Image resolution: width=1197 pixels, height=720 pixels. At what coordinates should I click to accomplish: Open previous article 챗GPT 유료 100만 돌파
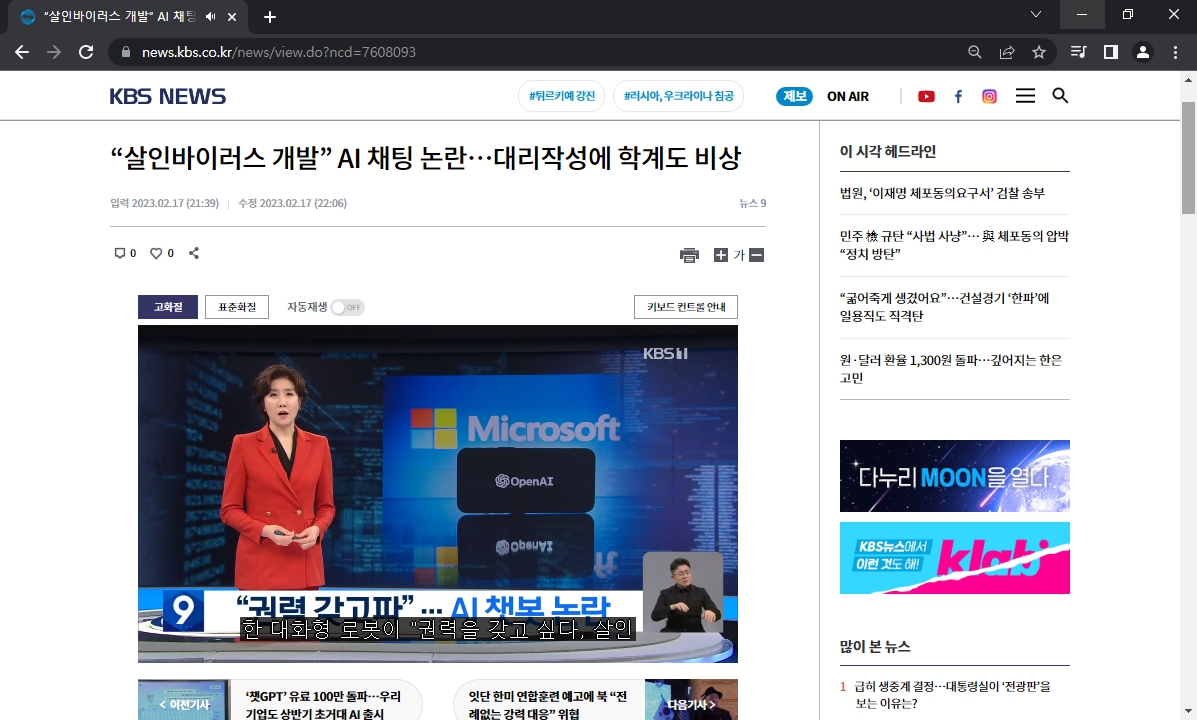click(x=279, y=699)
